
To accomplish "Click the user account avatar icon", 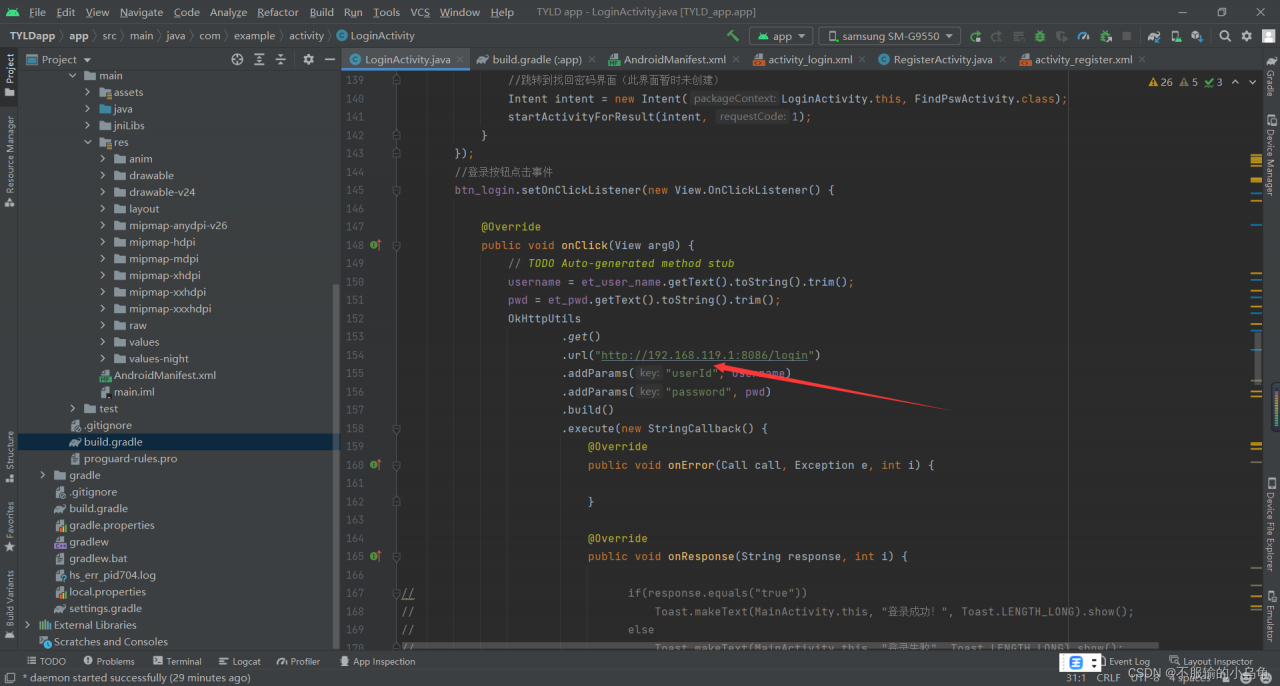I will coord(1267,36).
